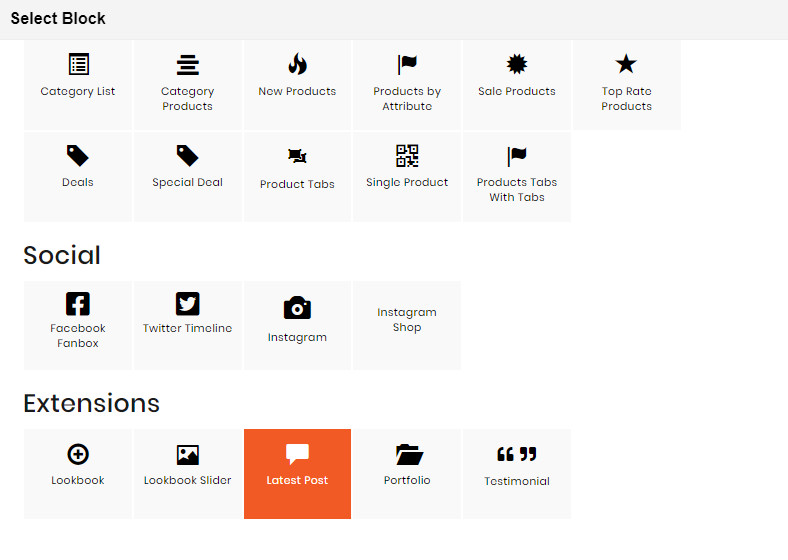Click the Top Rate Products label
Viewport: 788px width, 560px height.
pos(626,99)
